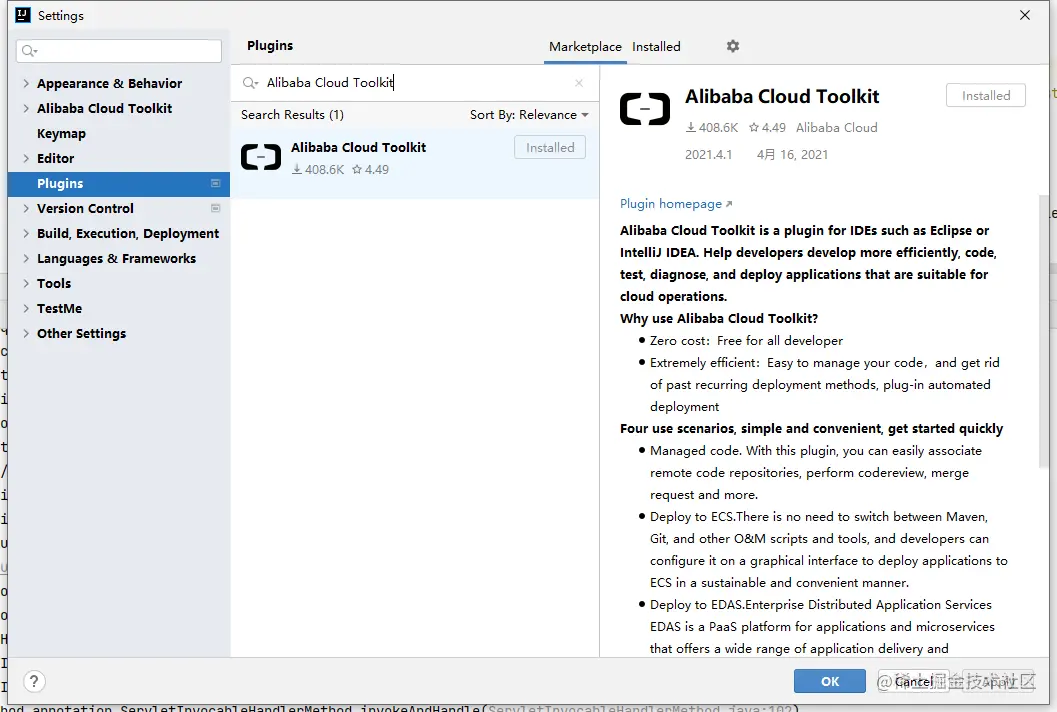Click the OK button
1057x712 pixels.
(830, 681)
